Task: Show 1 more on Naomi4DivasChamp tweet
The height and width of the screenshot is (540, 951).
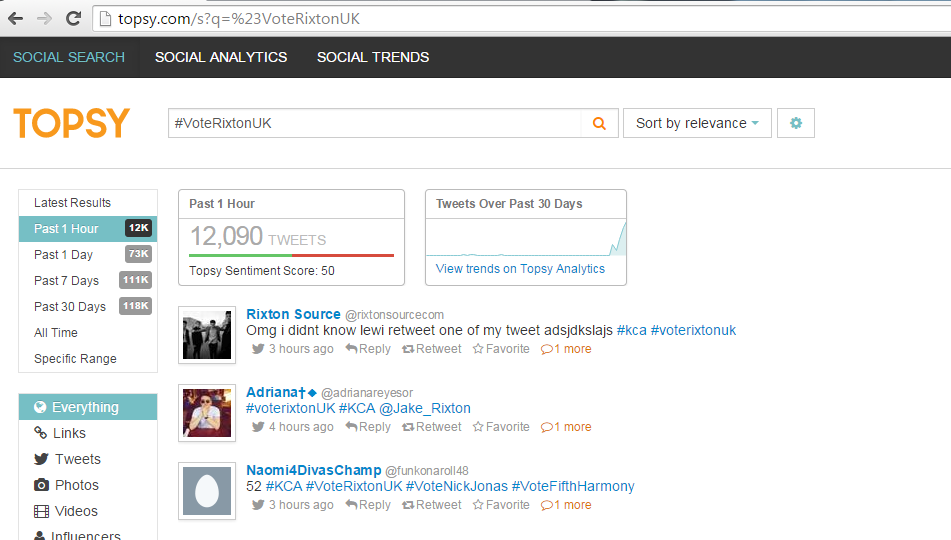Action: click(566, 505)
